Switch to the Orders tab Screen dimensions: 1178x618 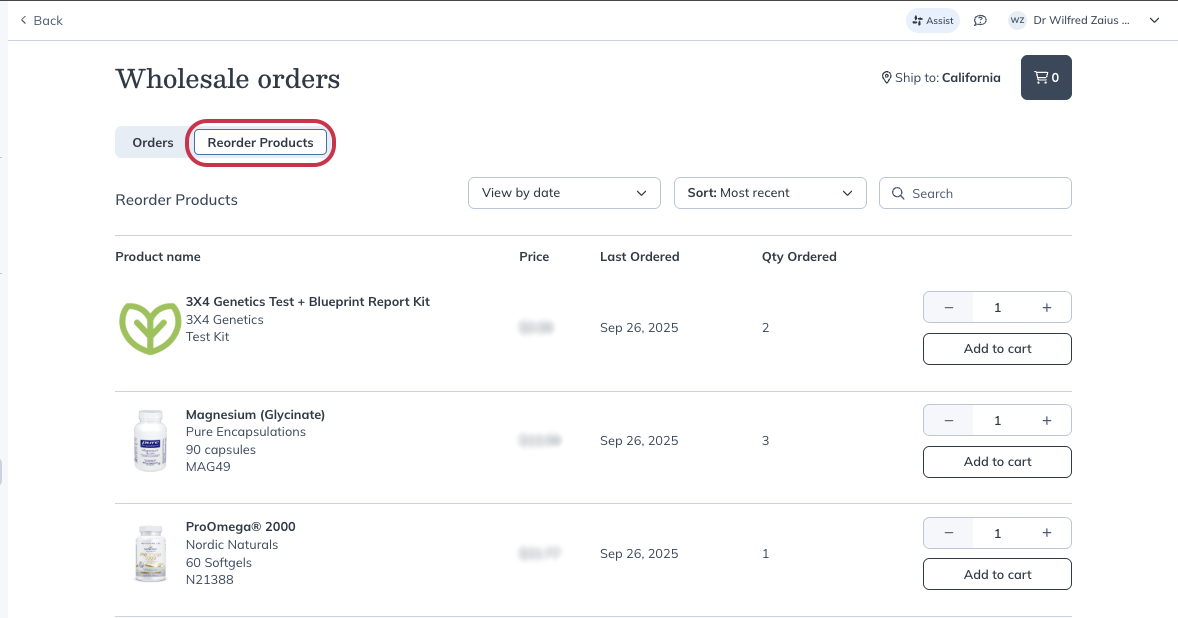(153, 143)
